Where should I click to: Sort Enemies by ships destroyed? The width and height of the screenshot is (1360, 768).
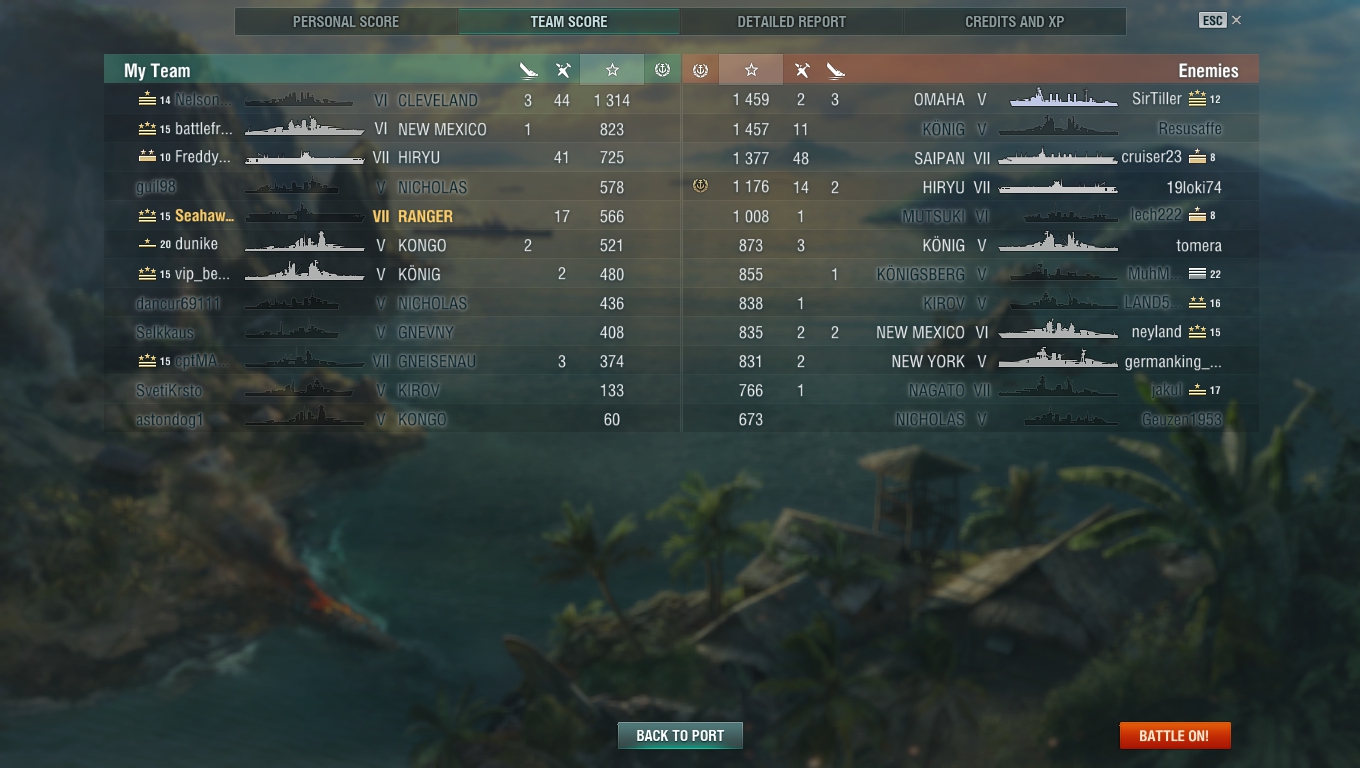tap(835, 70)
